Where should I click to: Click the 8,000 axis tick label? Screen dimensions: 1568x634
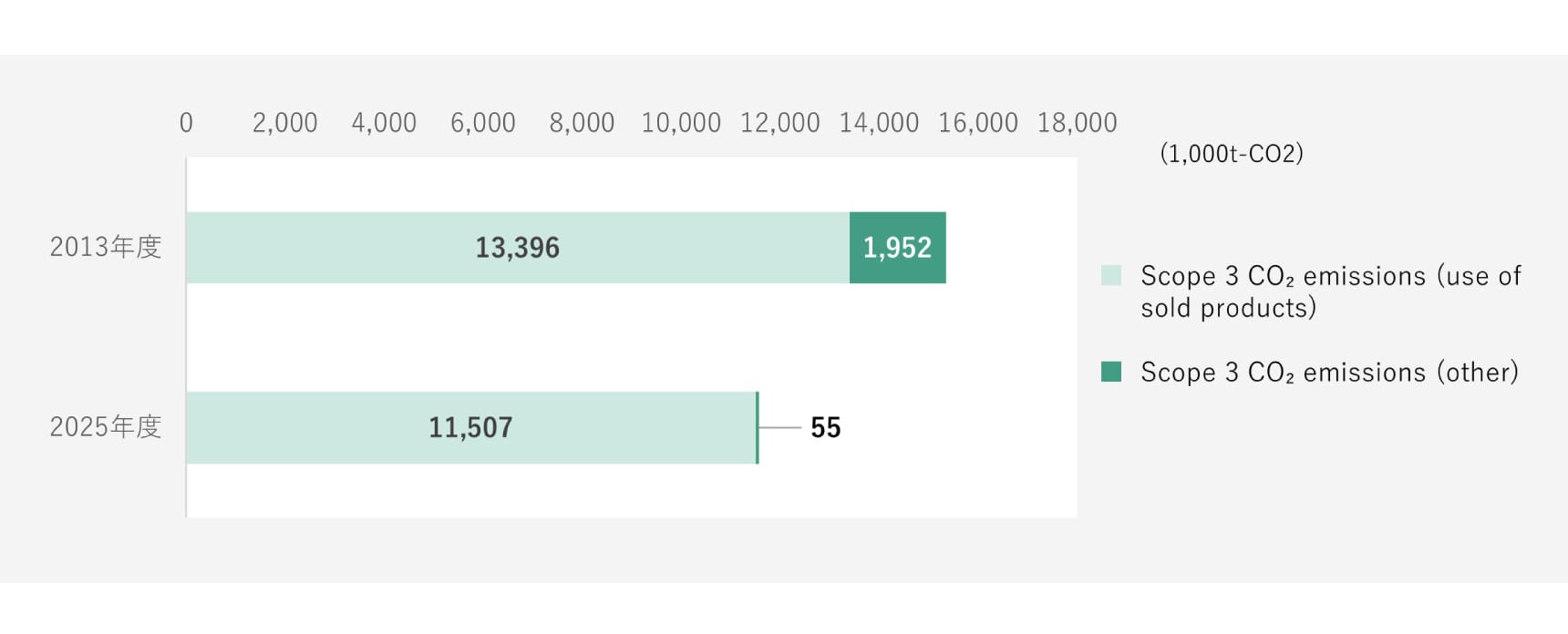tap(582, 123)
